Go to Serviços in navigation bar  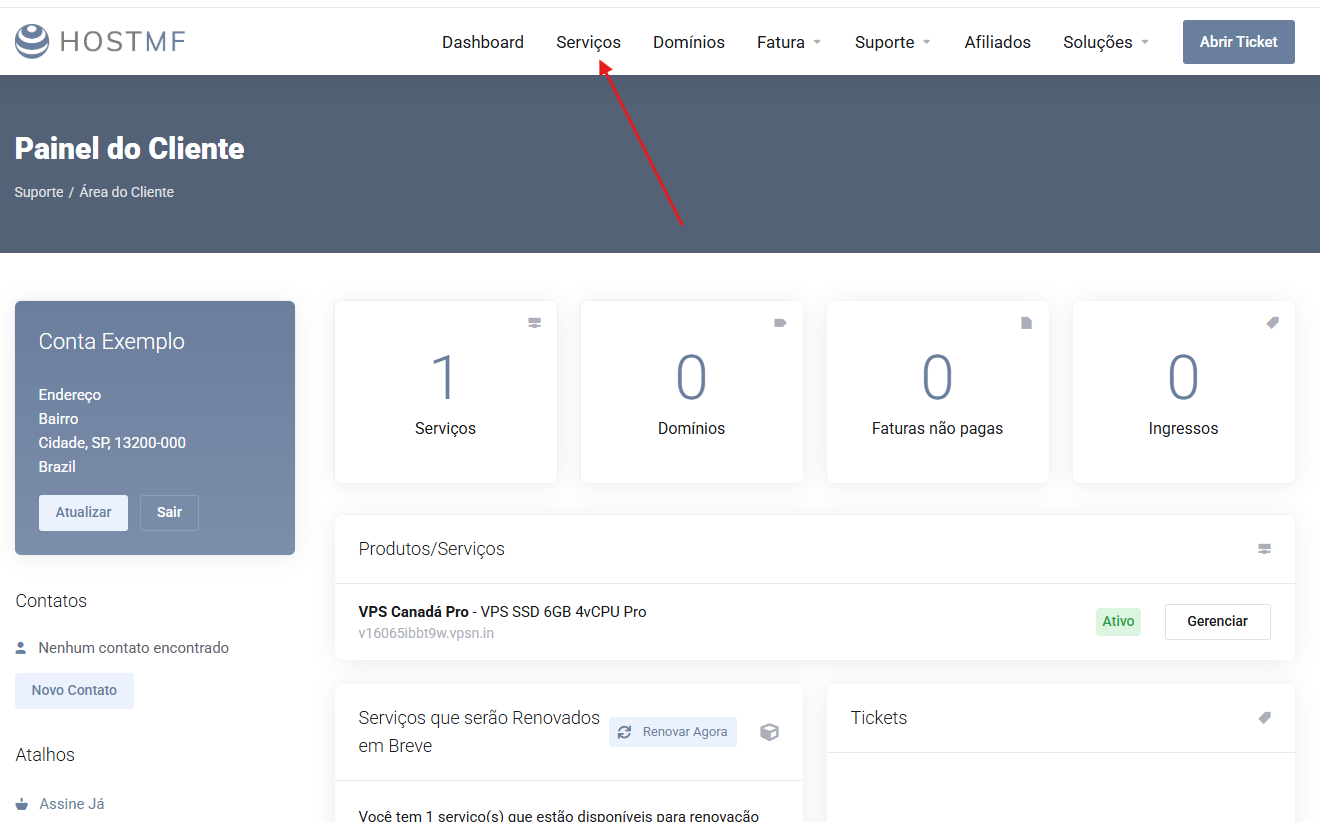tap(588, 42)
